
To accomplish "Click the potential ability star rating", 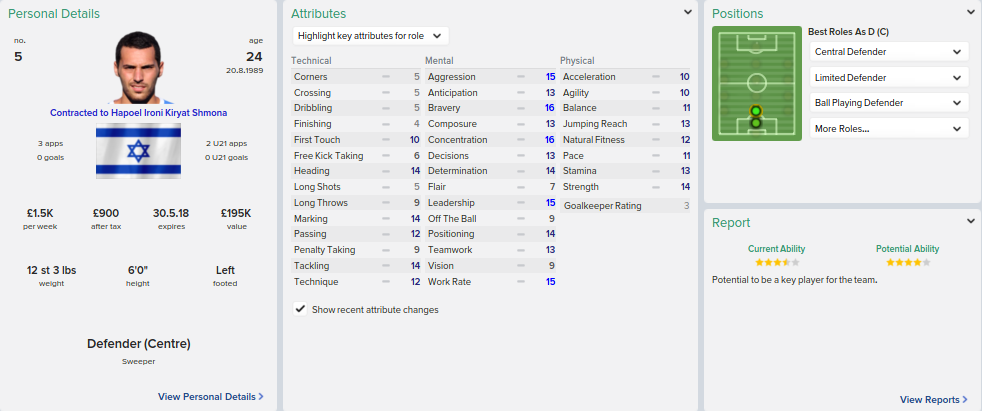I will 907,262.
